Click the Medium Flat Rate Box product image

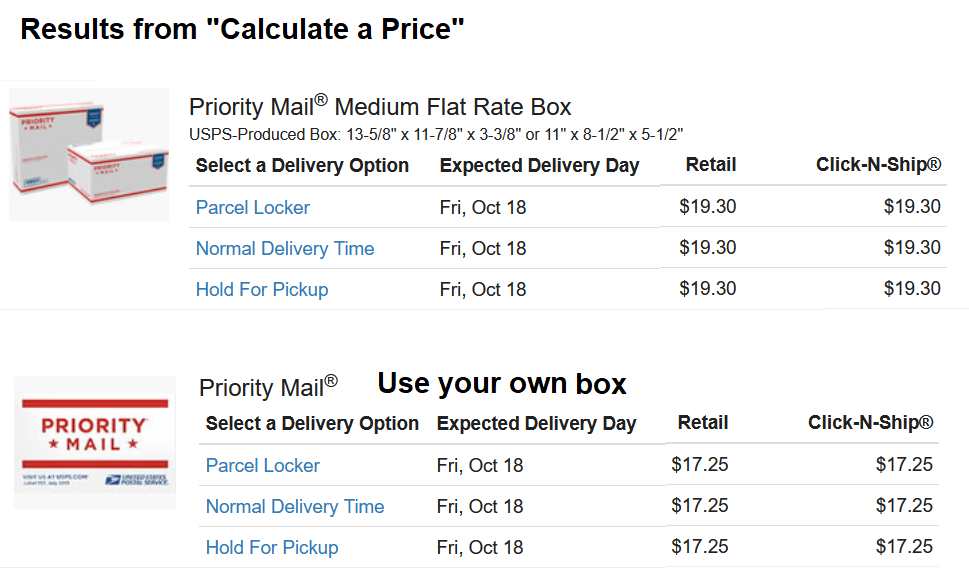[x=89, y=154]
